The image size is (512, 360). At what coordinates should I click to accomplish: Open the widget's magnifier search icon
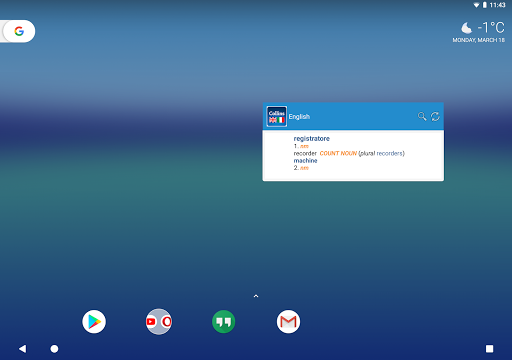coord(422,116)
